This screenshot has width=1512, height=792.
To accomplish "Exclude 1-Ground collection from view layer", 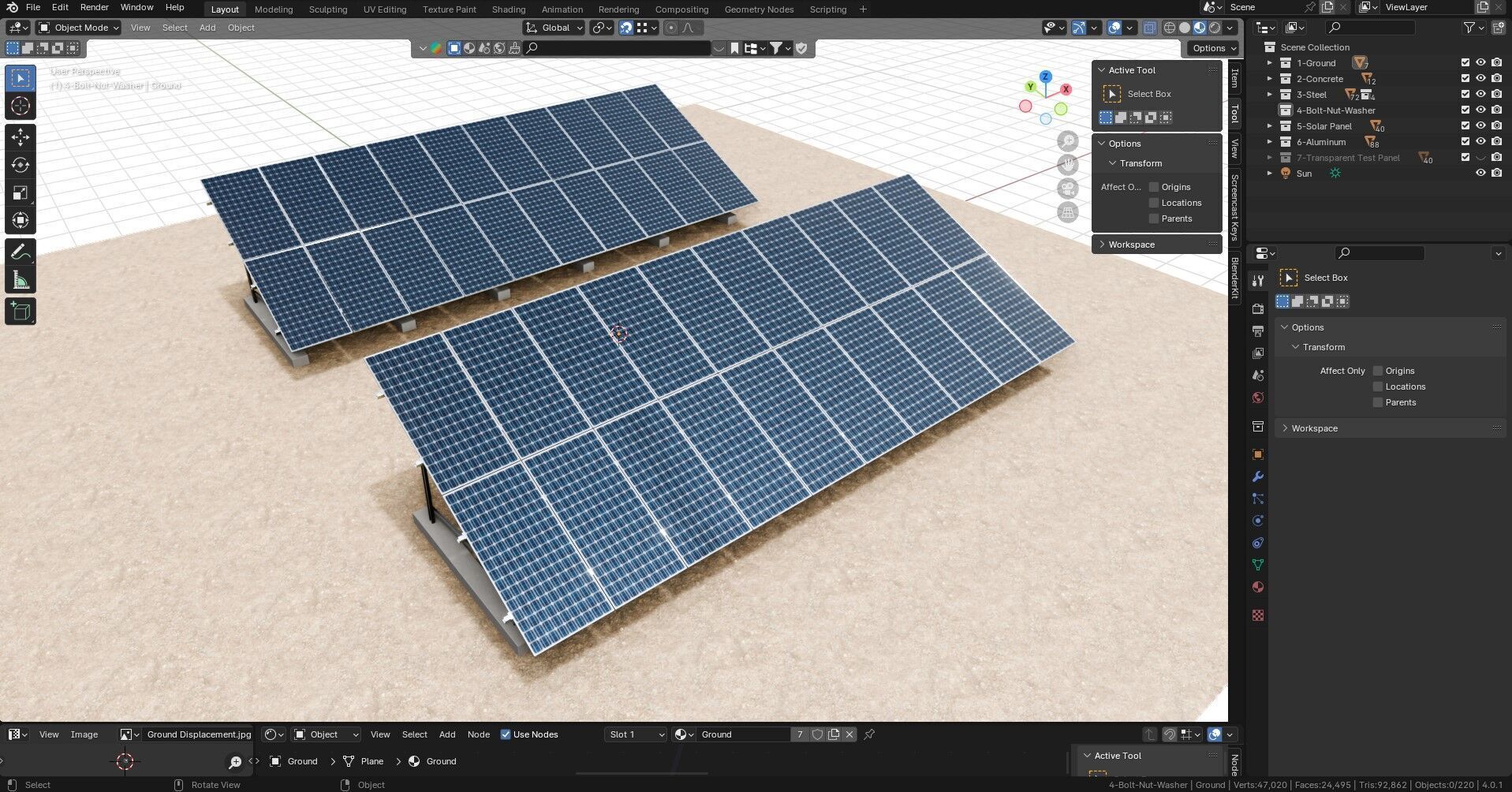I will [x=1465, y=63].
